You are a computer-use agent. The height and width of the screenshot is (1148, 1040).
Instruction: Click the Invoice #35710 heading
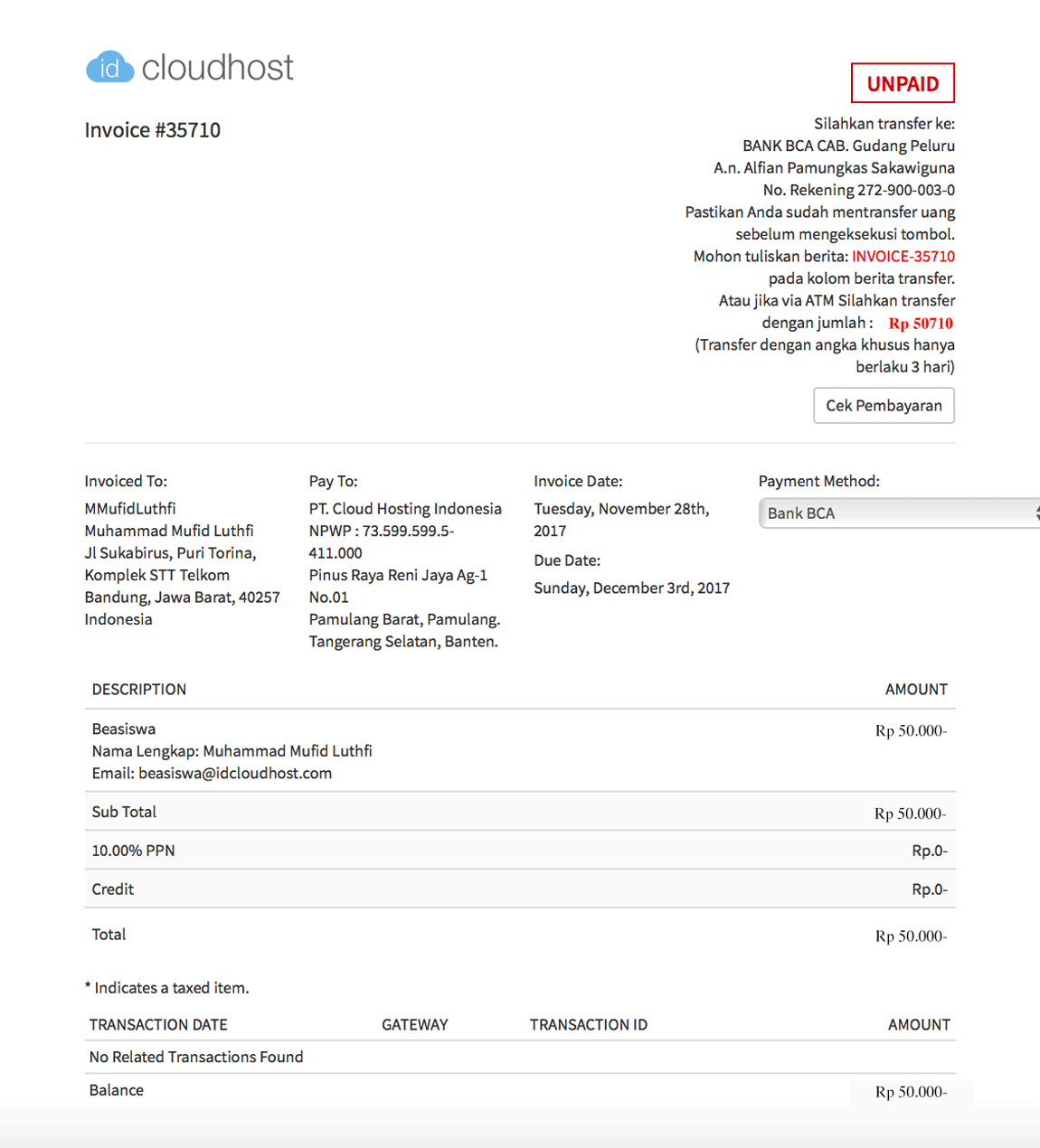pos(152,129)
